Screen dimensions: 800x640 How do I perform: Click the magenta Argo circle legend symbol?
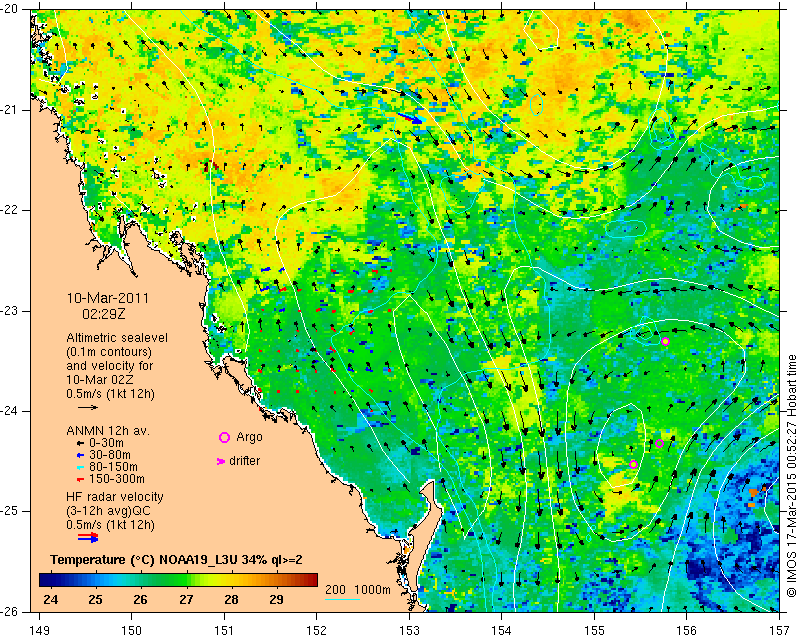pyautogui.click(x=224, y=437)
